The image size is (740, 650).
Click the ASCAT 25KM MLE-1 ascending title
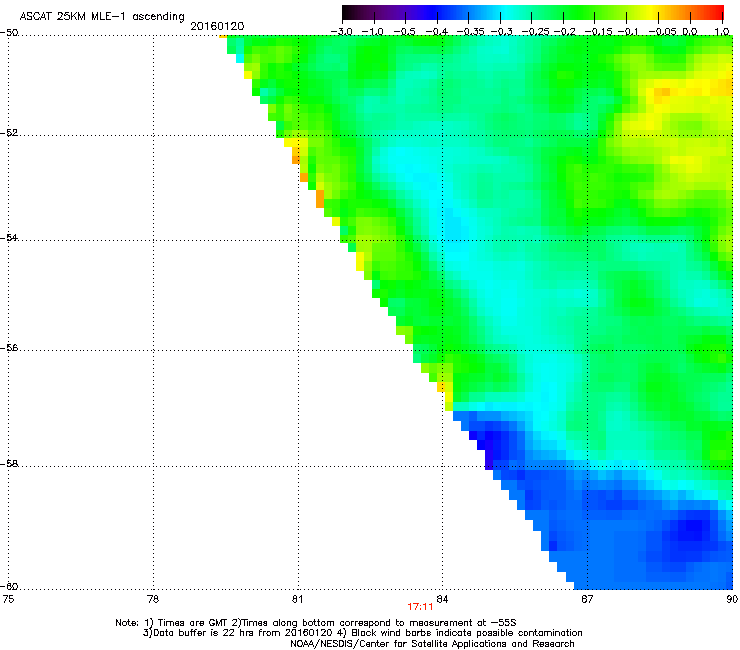pyautogui.click(x=102, y=17)
